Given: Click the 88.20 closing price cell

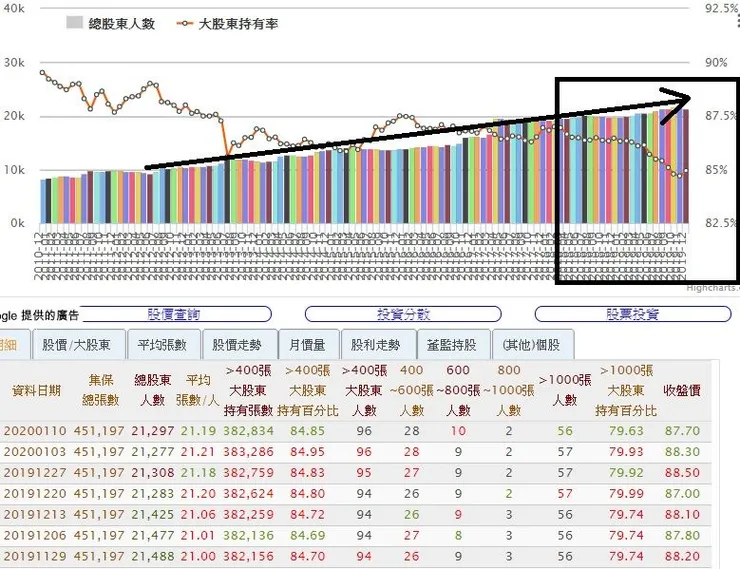Looking at the screenshot, I should 682,556.
